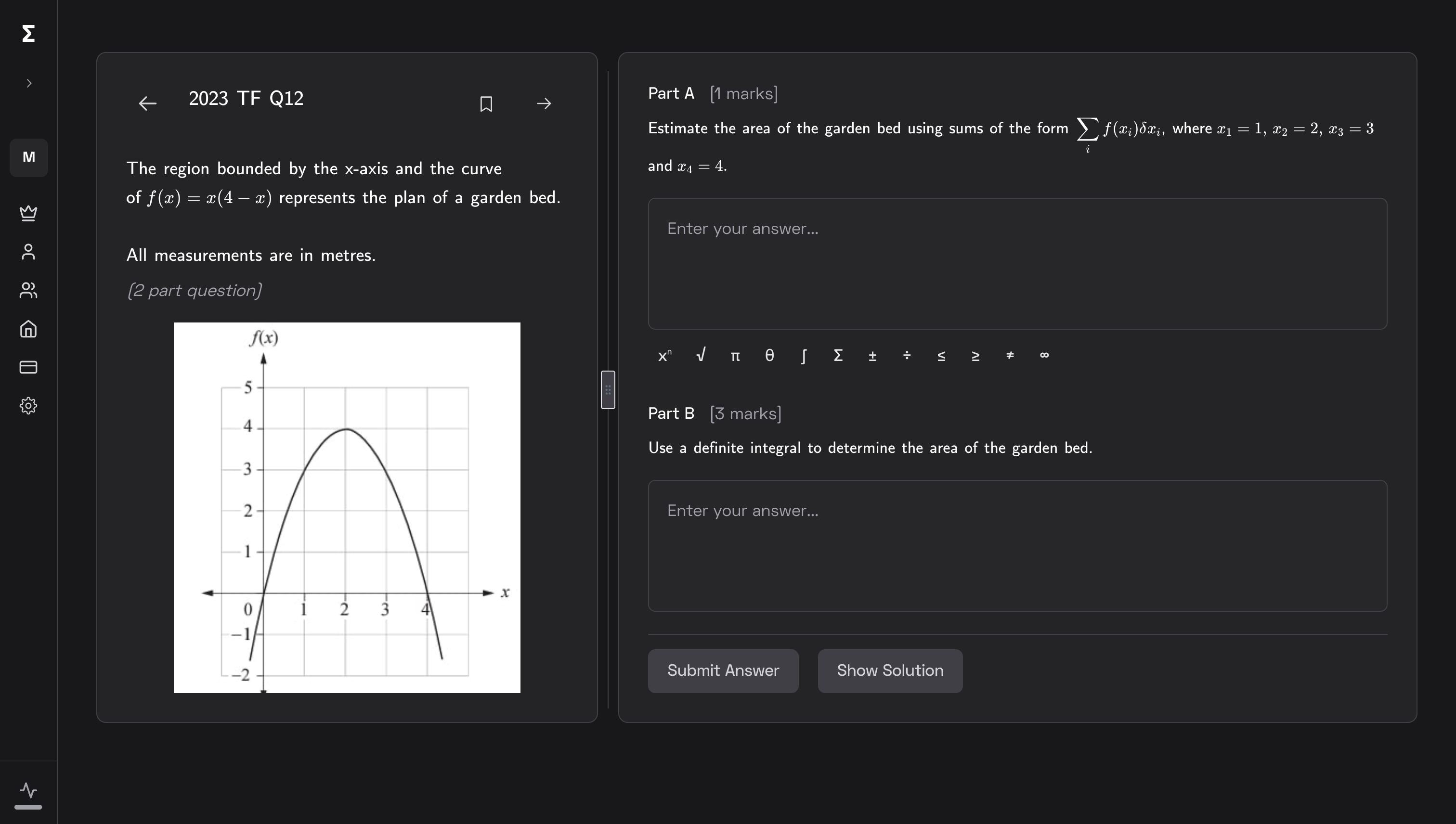The image size is (1456, 824).
Task: Open the credit card billing icon
Action: [x=28, y=367]
